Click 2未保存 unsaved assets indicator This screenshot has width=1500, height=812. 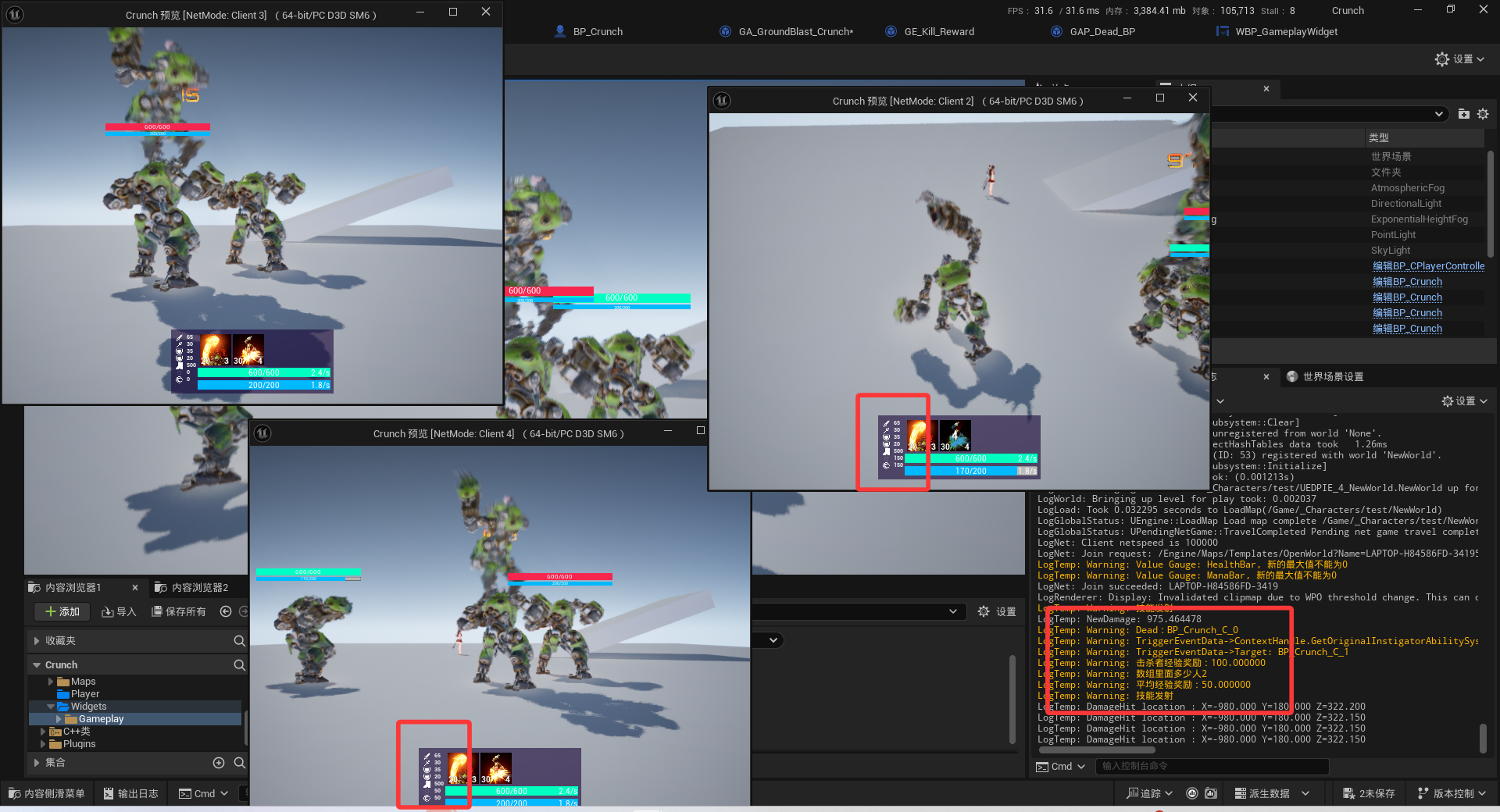tap(1369, 793)
